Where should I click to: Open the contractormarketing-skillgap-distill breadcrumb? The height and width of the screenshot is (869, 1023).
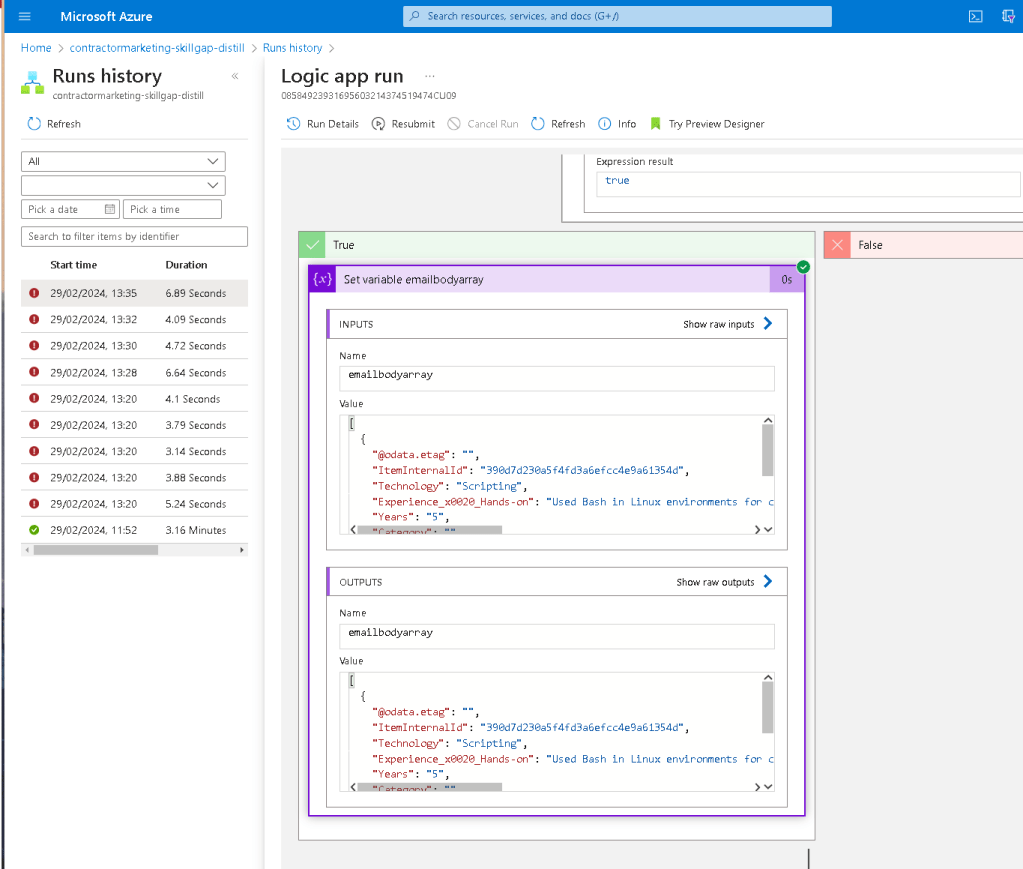[x=157, y=48]
